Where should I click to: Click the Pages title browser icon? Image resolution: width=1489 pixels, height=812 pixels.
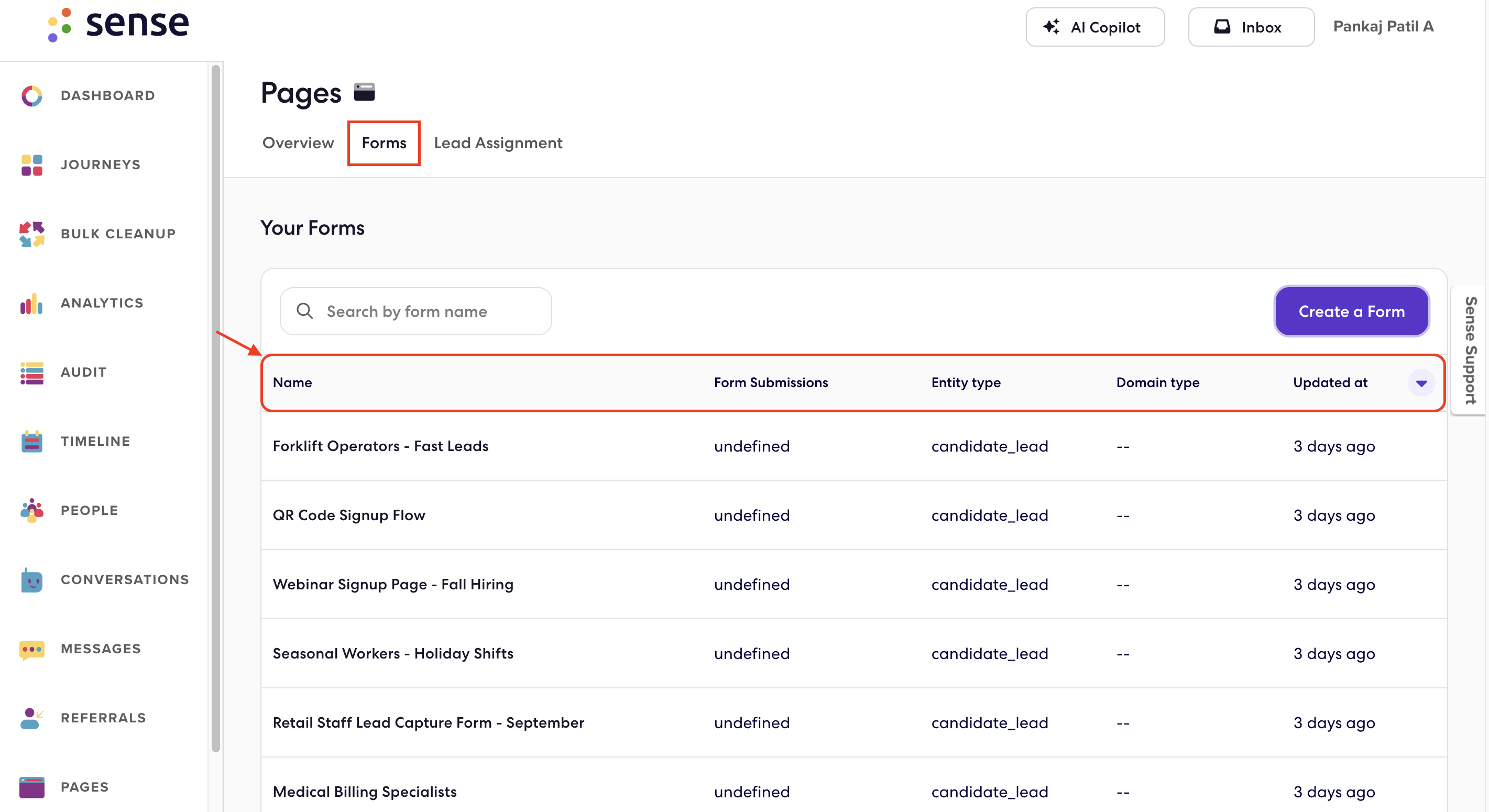pos(364,92)
